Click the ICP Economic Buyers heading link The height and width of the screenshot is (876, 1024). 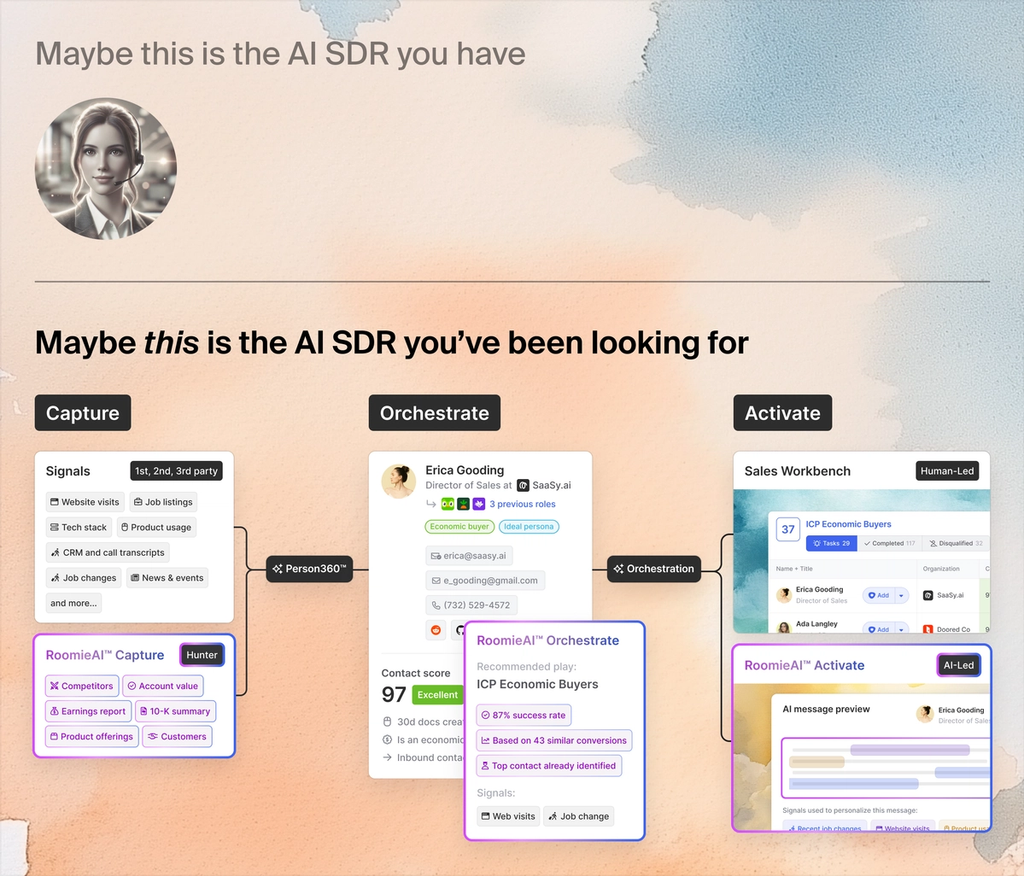[x=848, y=524]
